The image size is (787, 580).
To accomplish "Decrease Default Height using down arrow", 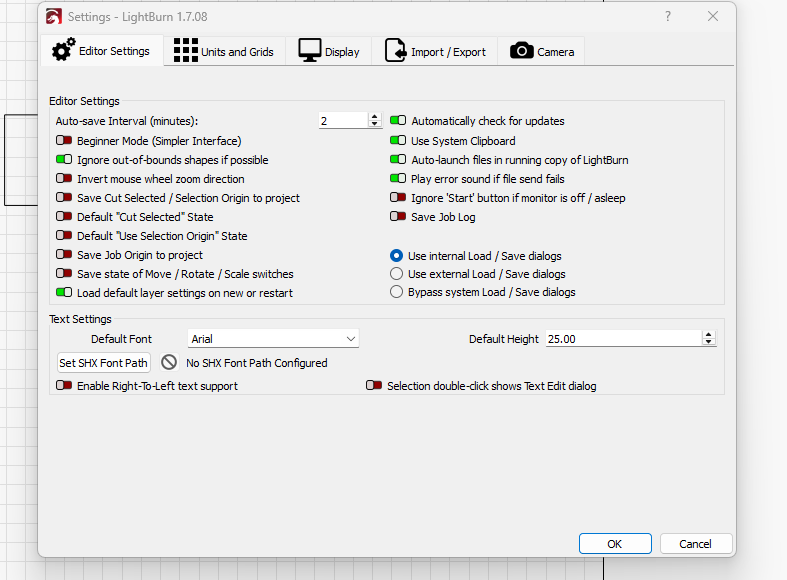I will (x=709, y=343).
